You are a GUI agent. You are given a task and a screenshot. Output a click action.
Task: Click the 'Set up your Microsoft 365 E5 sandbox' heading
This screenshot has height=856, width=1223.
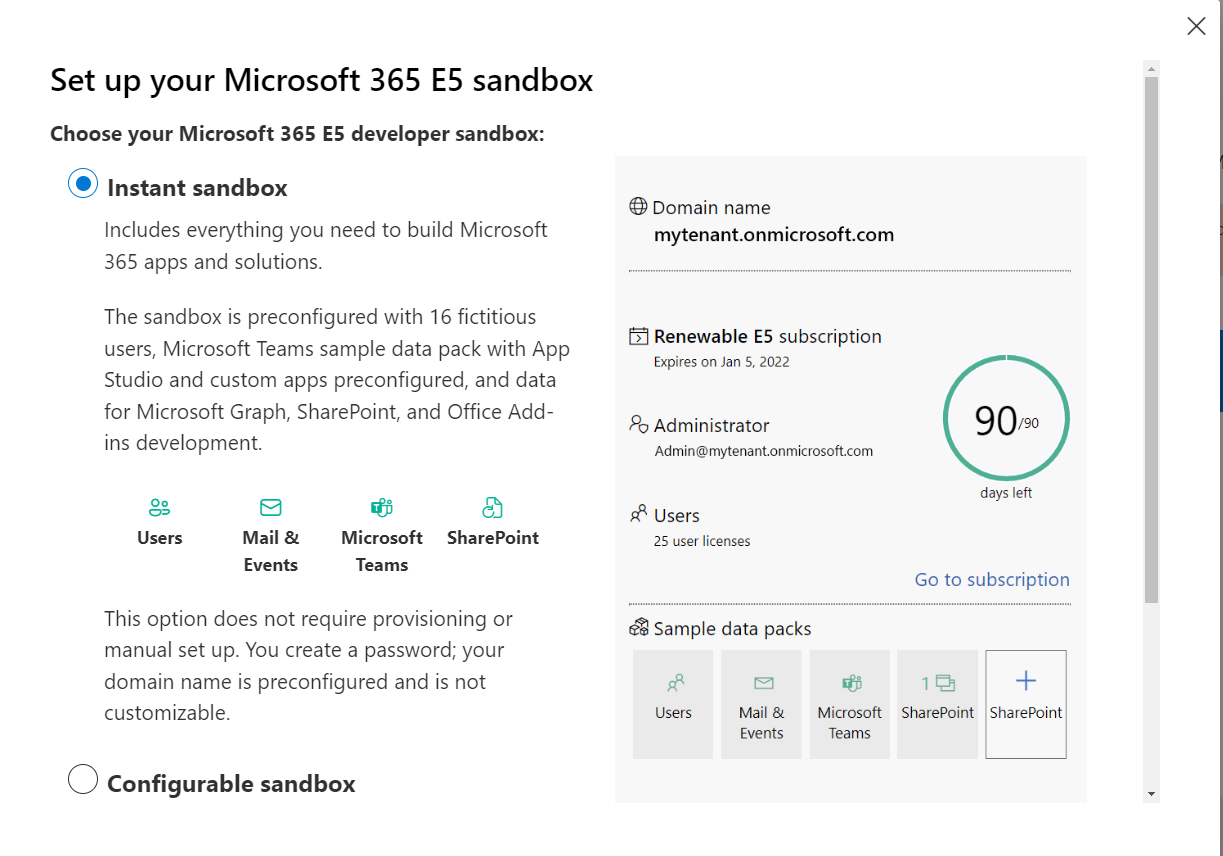point(322,80)
